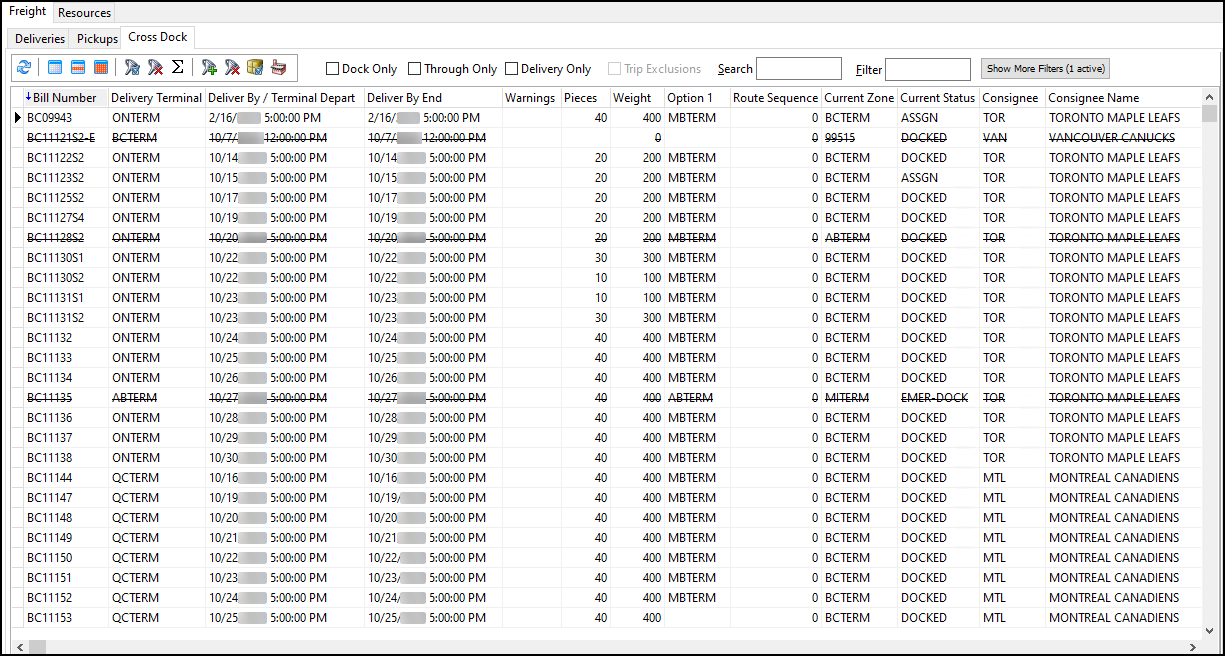Switch to the Pickups tab

[96, 37]
